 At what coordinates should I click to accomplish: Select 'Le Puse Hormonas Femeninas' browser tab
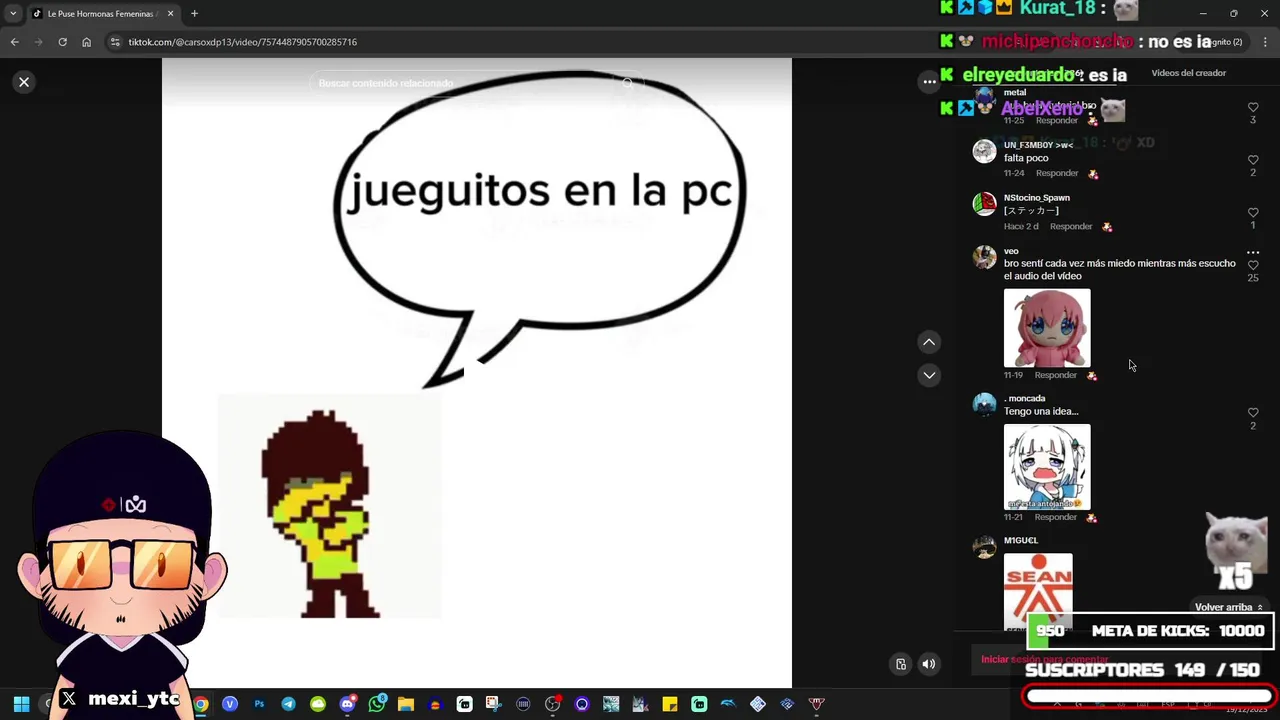(x=101, y=14)
